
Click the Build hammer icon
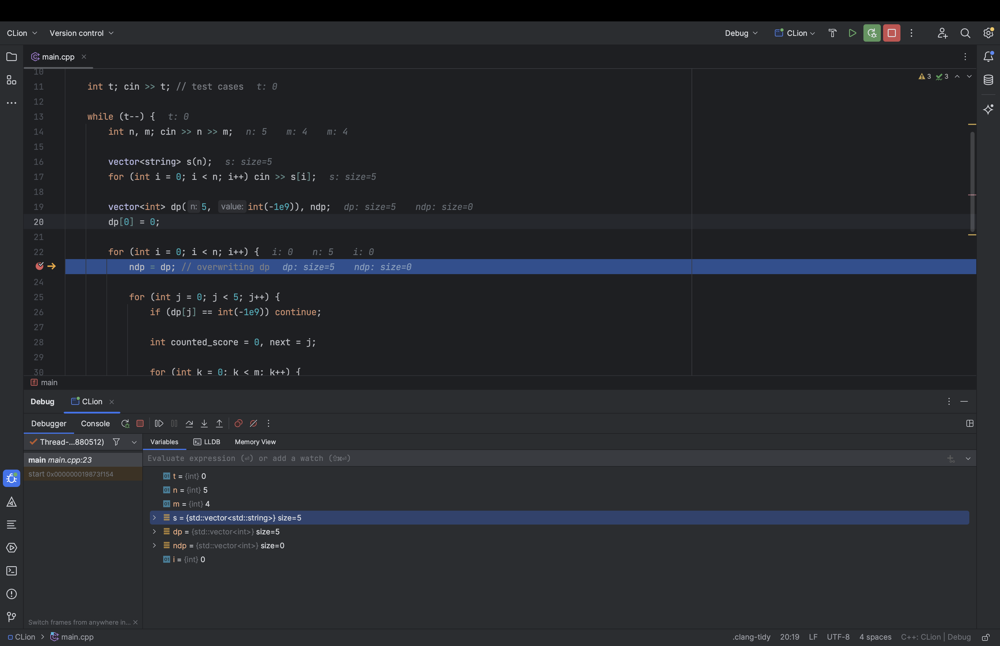point(832,33)
